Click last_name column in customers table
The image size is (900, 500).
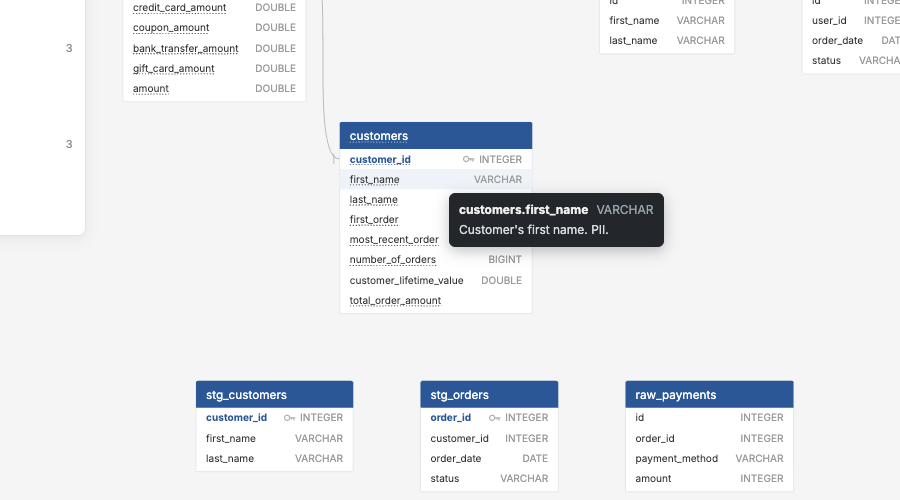374,200
